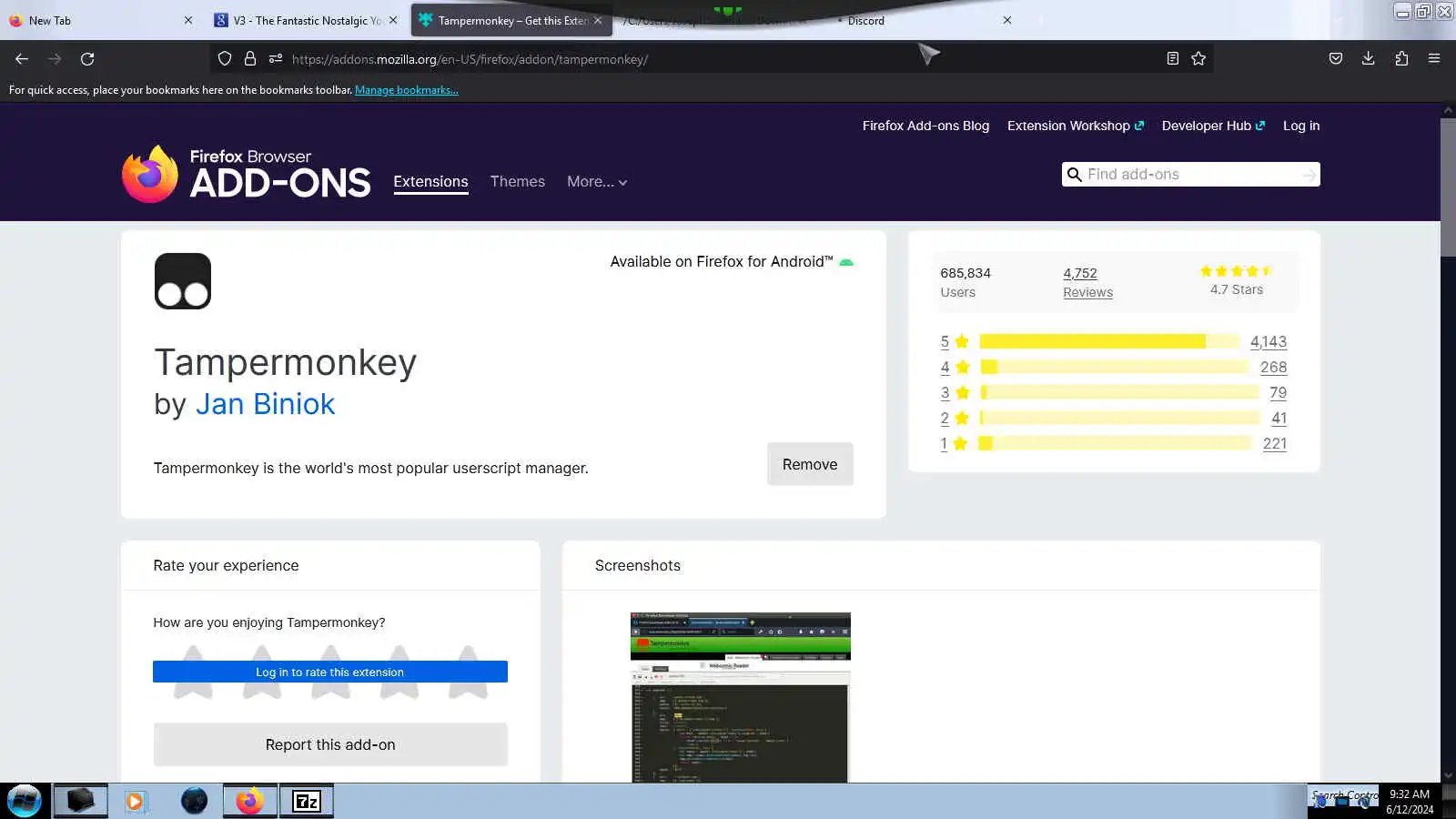1456x819 pixels.
Task: Open the media player taskbar icon
Action: [136, 801]
